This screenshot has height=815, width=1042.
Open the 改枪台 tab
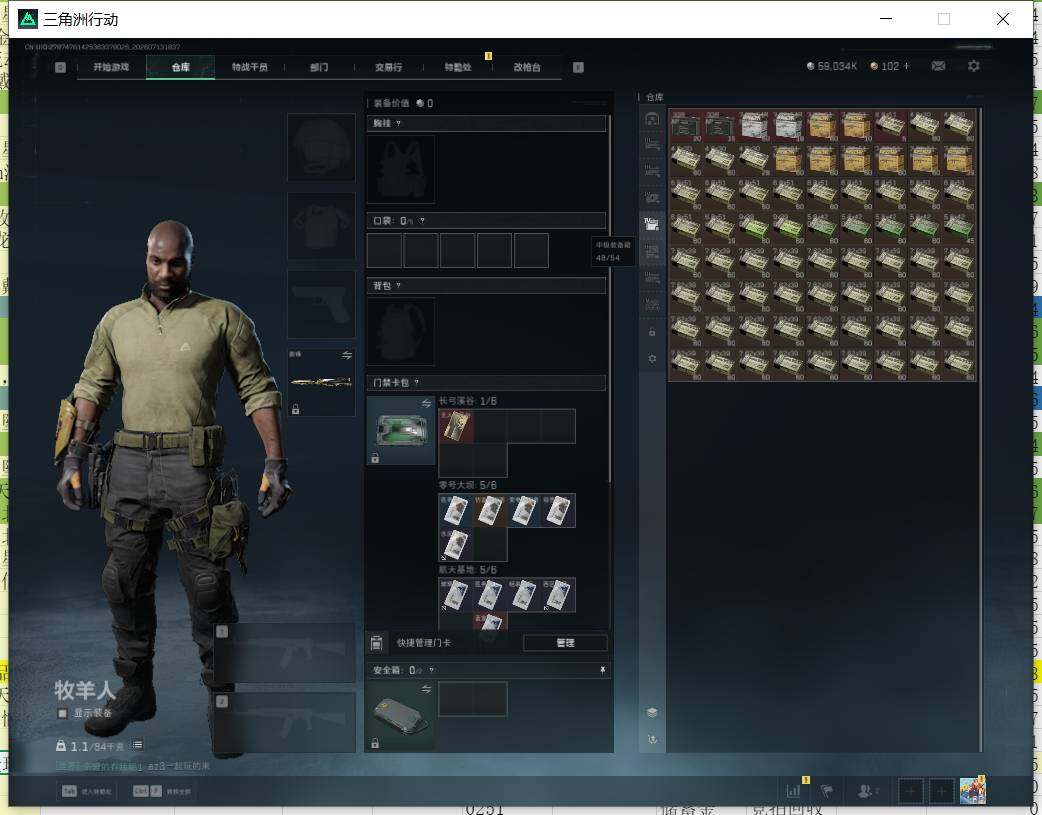pos(527,67)
